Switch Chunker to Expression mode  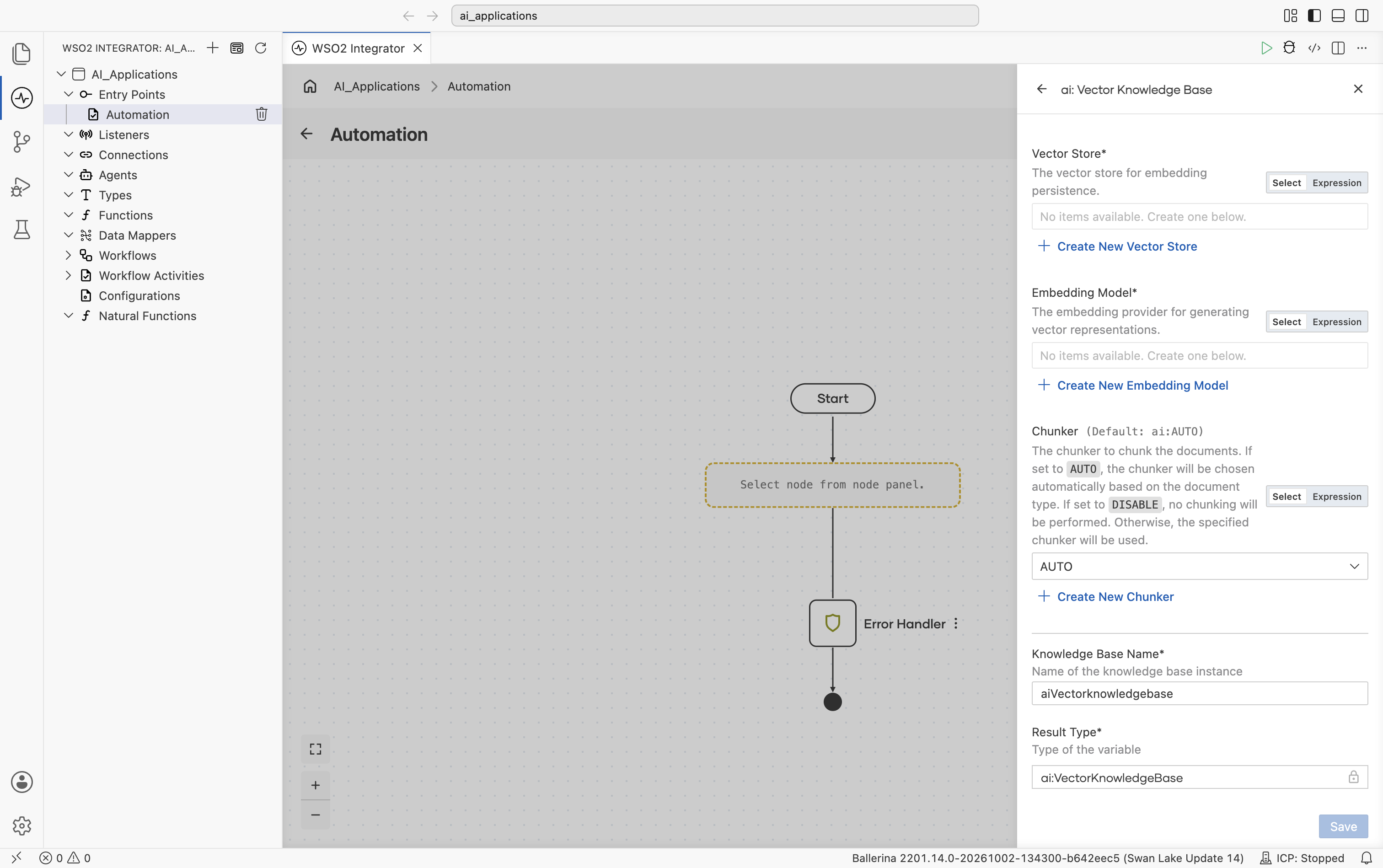pos(1336,497)
